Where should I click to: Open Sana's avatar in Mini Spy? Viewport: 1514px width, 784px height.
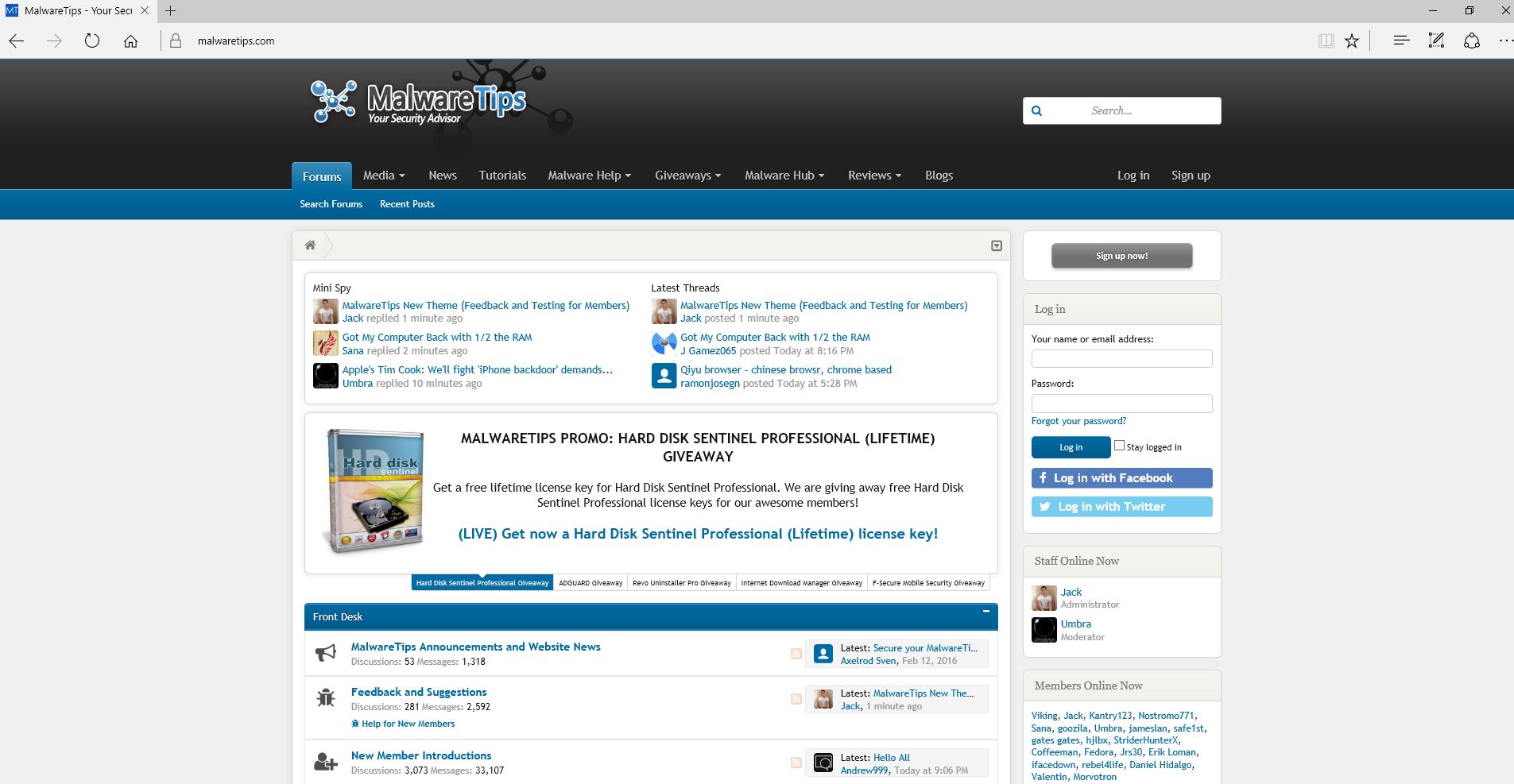click(326, 344)
